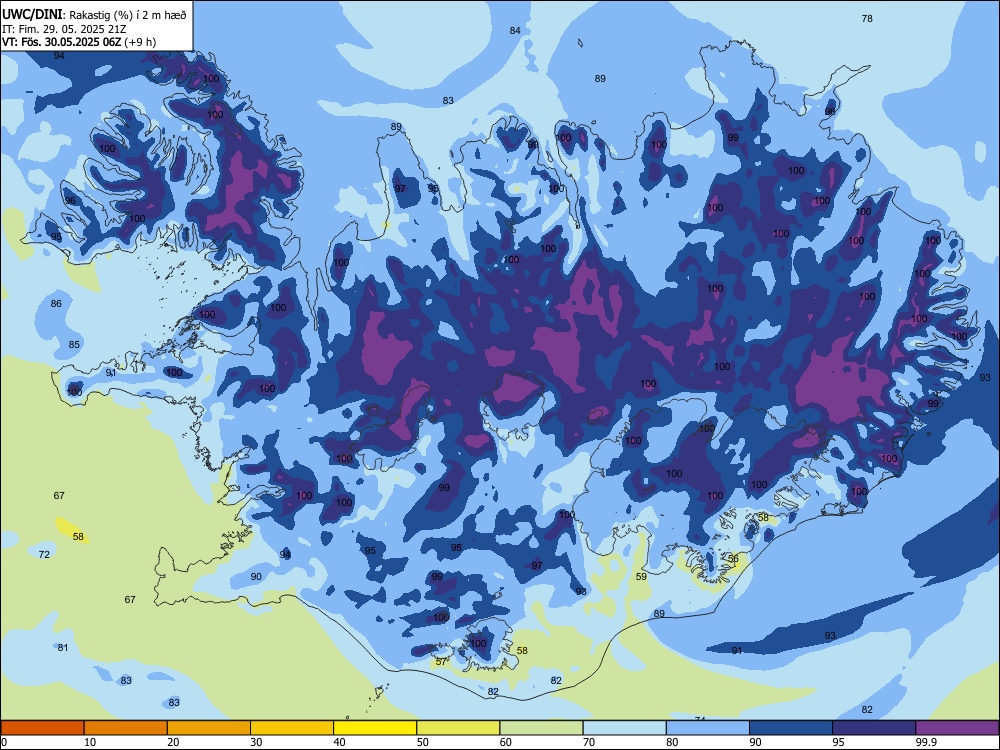
Task: Click the 78 humidity value on the map
Action: tap(867, 18)
